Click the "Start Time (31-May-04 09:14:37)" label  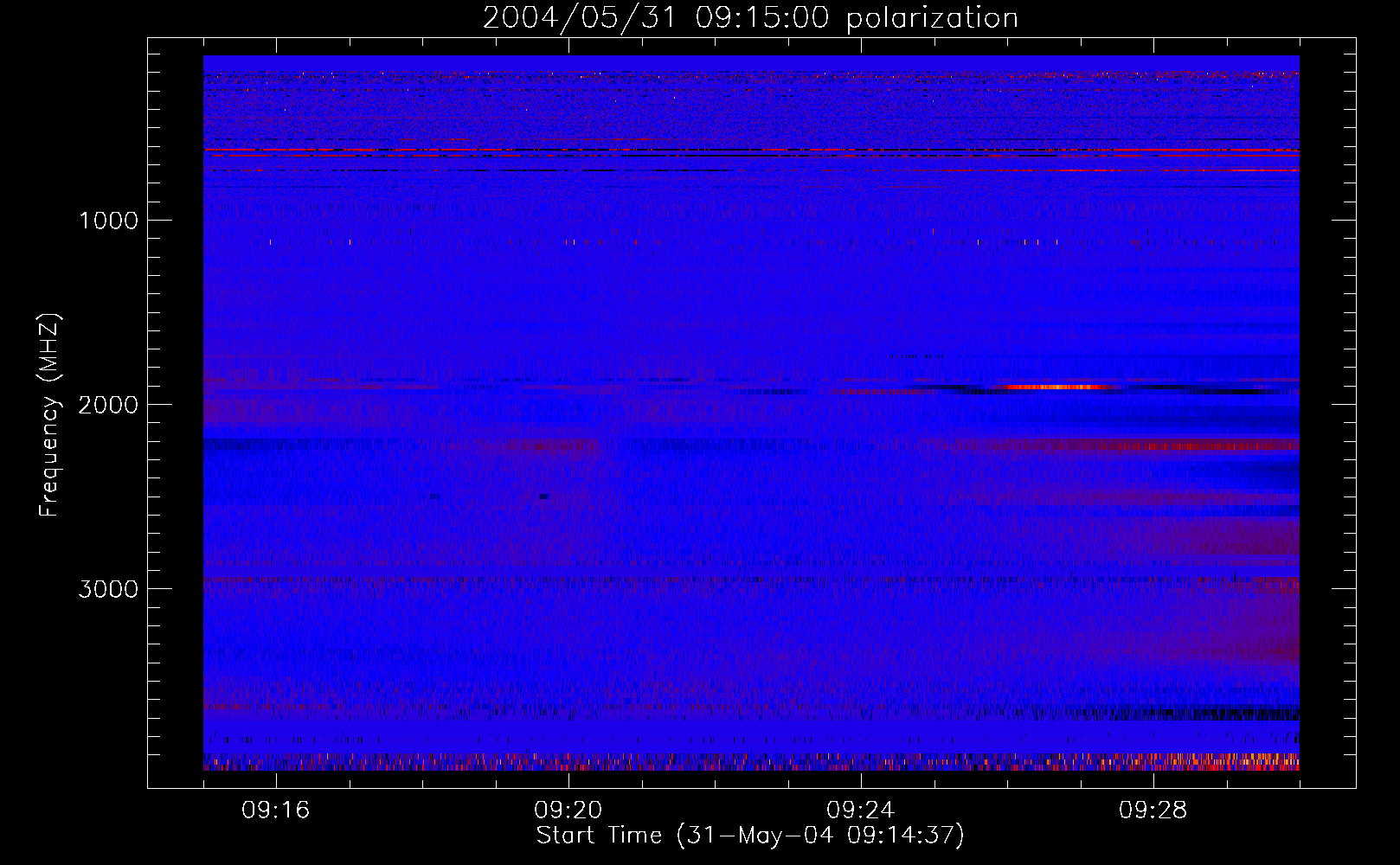[750, 836]
